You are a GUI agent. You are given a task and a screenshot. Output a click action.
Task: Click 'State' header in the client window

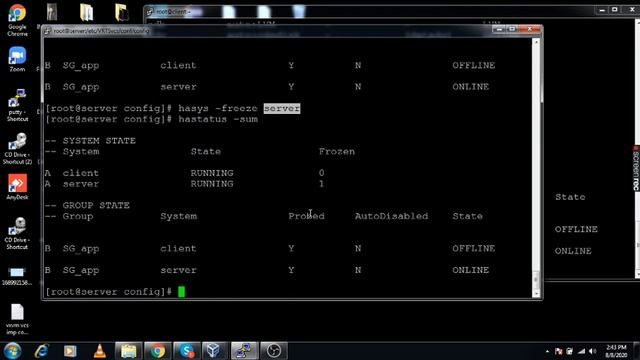[570, 197]
